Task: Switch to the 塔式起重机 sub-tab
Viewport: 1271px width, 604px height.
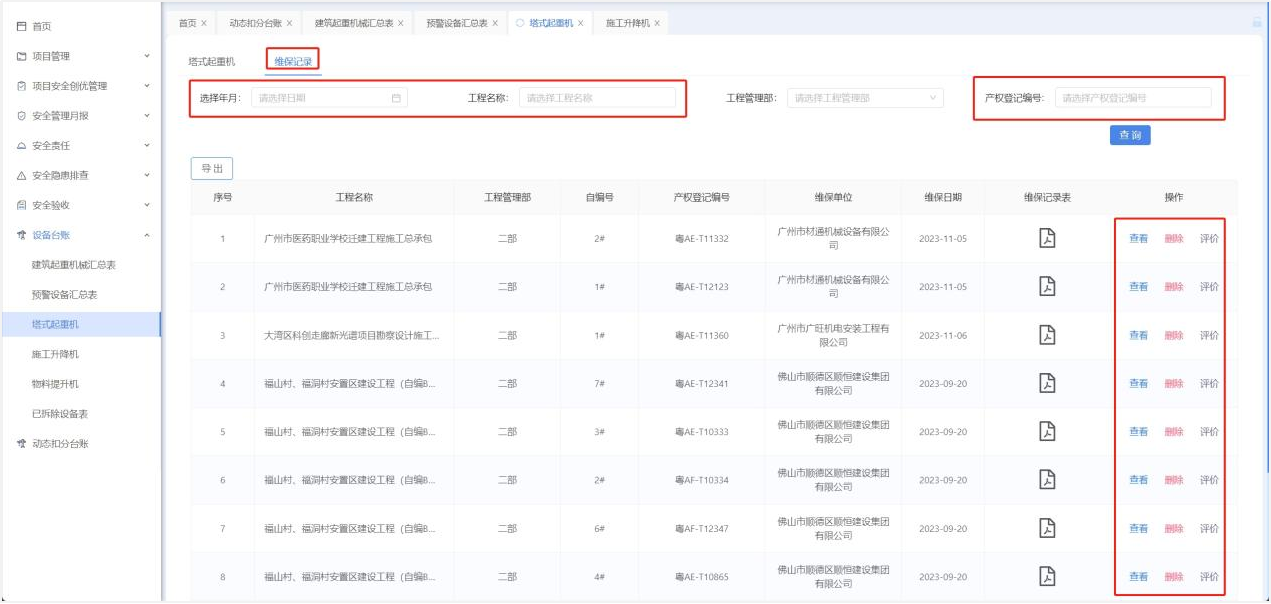Action: pos(211,61)
